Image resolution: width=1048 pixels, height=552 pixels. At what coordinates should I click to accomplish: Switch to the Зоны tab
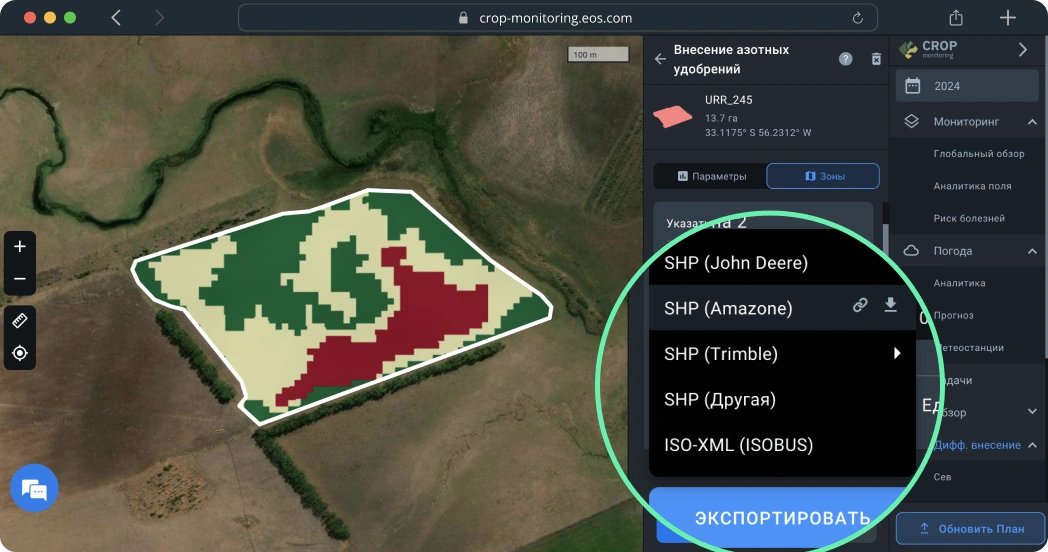823,176
